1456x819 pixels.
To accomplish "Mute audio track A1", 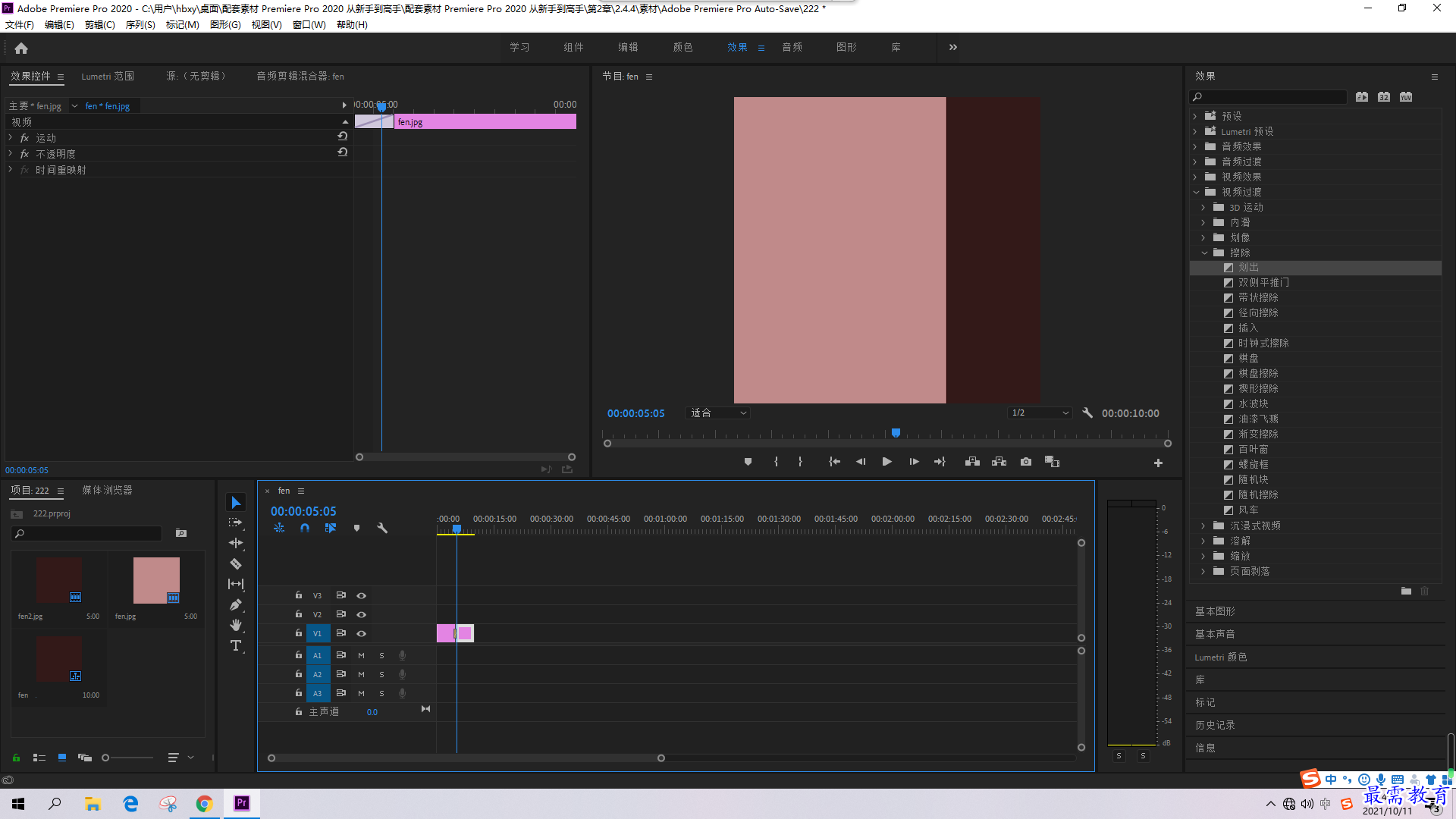I will [361, 655].
